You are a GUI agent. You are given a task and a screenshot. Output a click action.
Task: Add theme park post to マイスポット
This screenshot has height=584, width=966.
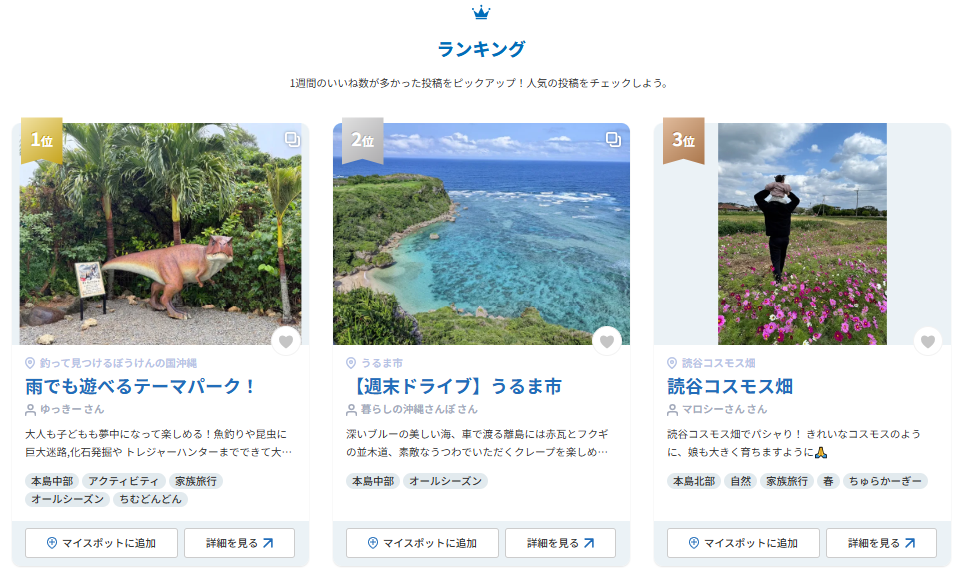(x=102, y=543)
